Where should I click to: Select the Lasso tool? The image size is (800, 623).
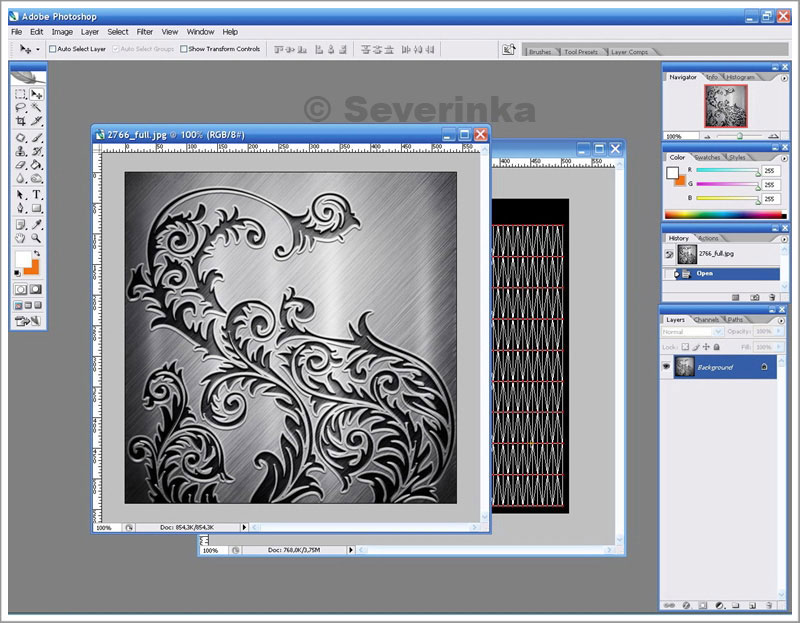[20, 107]
